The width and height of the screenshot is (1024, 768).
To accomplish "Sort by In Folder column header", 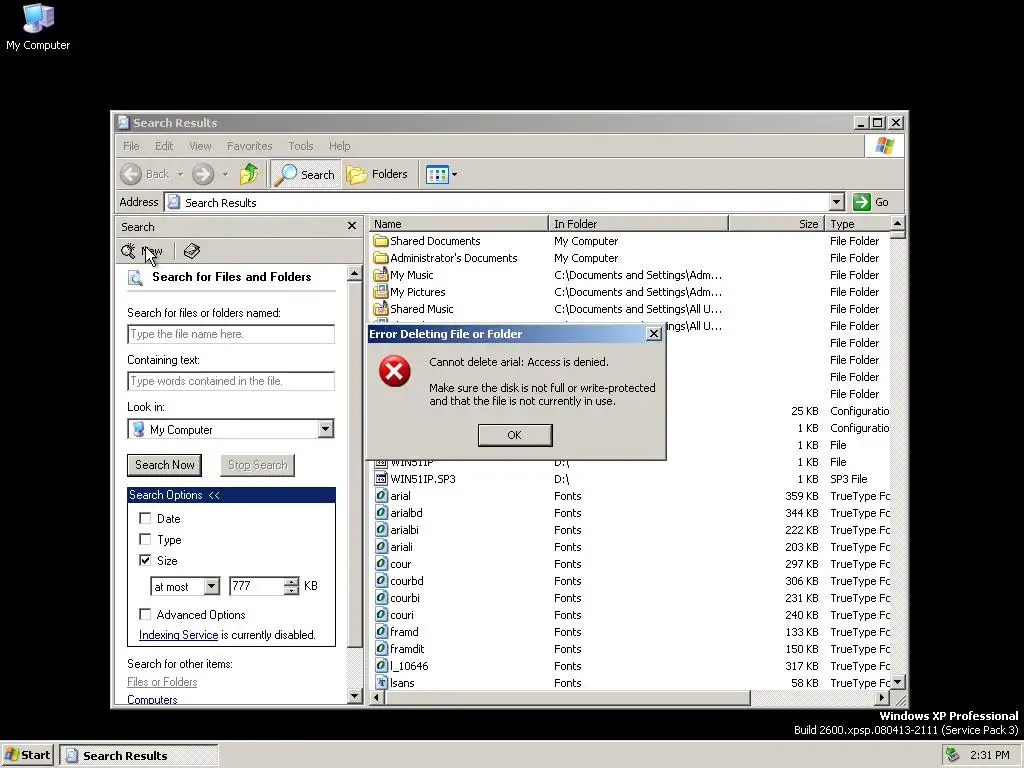I will click(638, 224).
